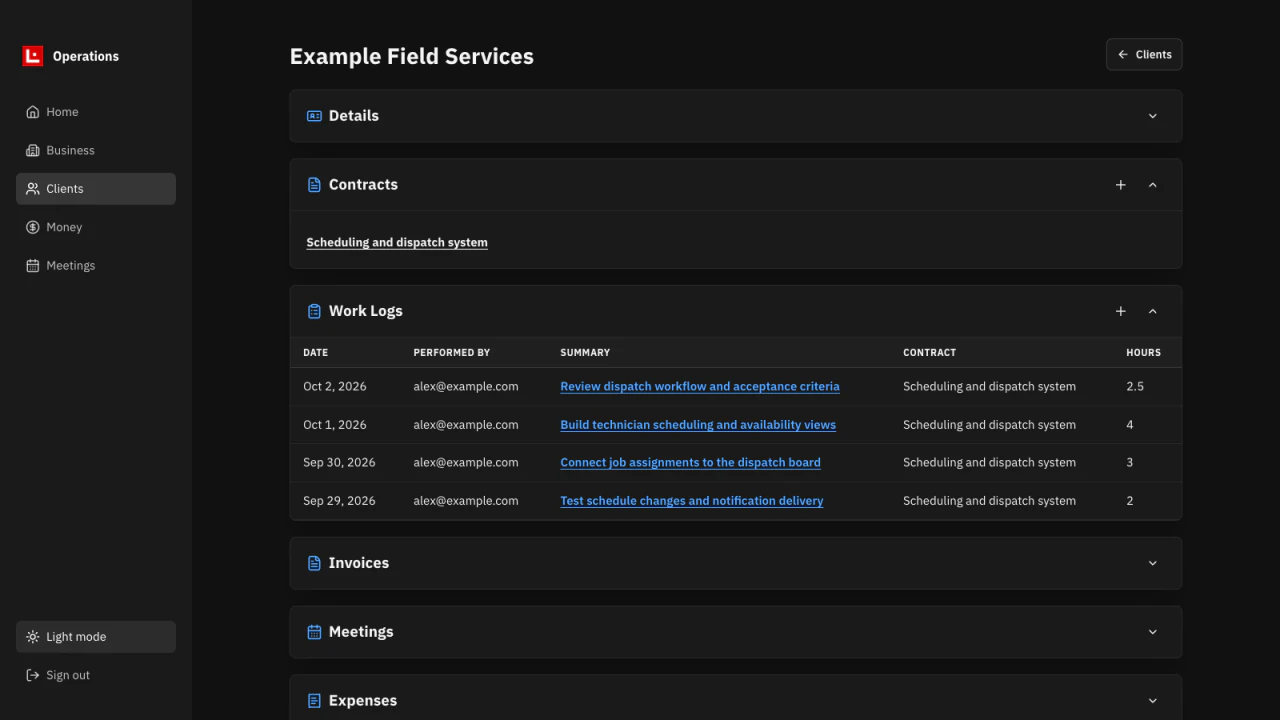Click the Sep 30, 2026 date cell
The width and height of the screenshot is (1280, 720).
(x=339, y=463)
